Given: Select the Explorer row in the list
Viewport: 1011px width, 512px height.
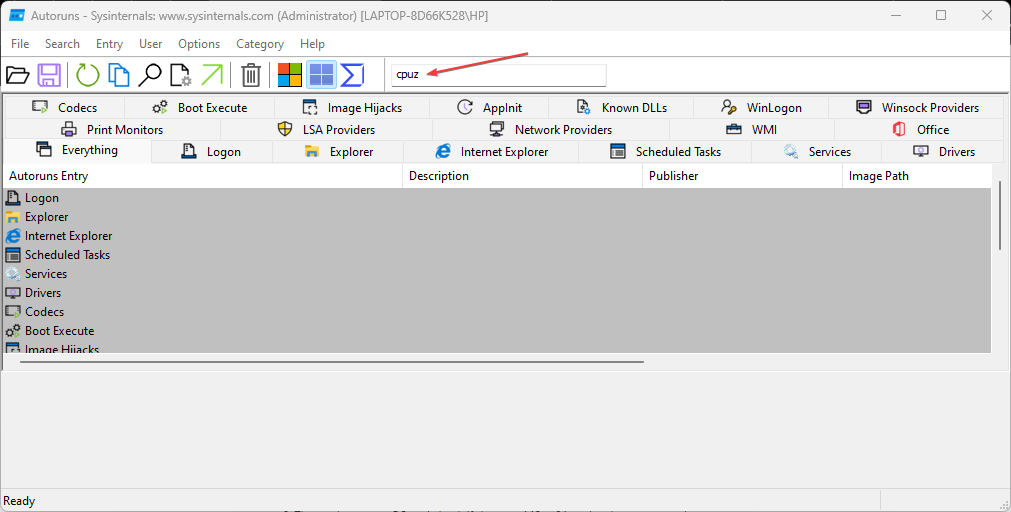Looking at the screenshot, I should click(x=497, y=217).
